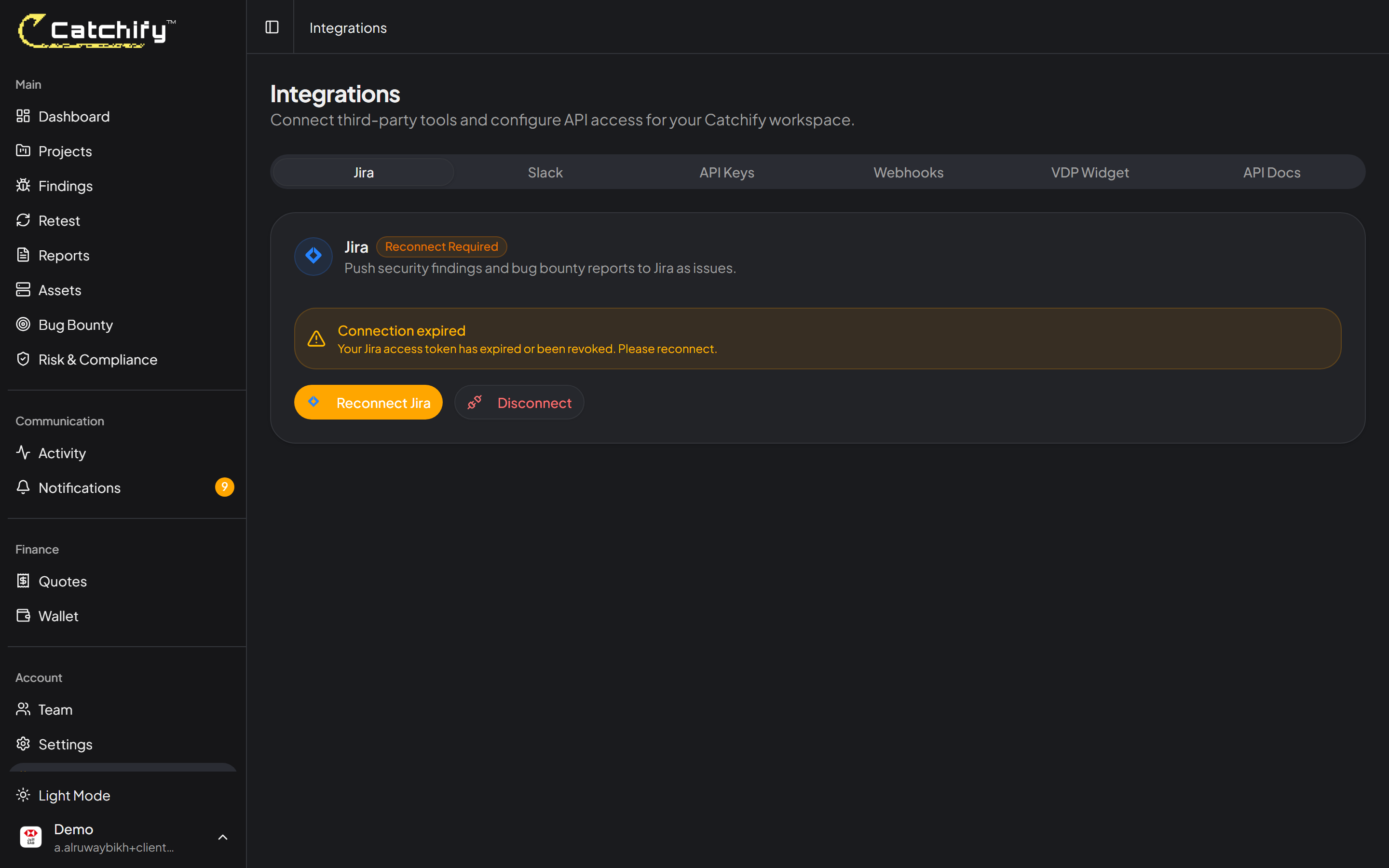Screen dimensions: 1389x868
Task: Collapse the sidebar panel
Action: (x=272, y=27)
